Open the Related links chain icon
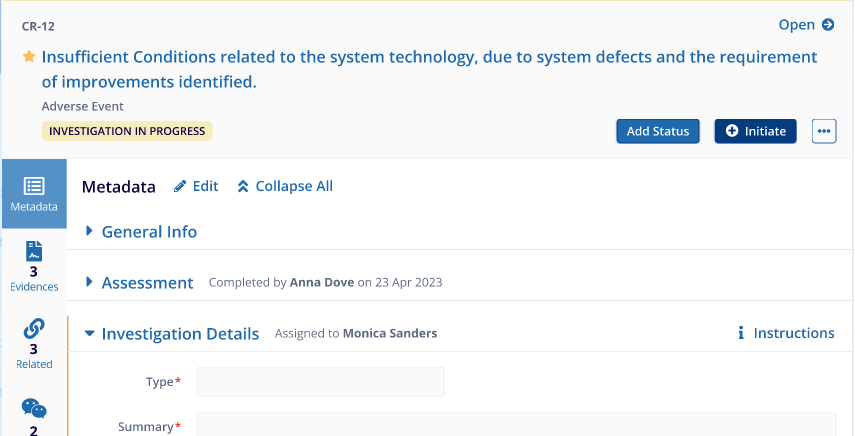This screenshot has width=855, height=436. point(34,328)
